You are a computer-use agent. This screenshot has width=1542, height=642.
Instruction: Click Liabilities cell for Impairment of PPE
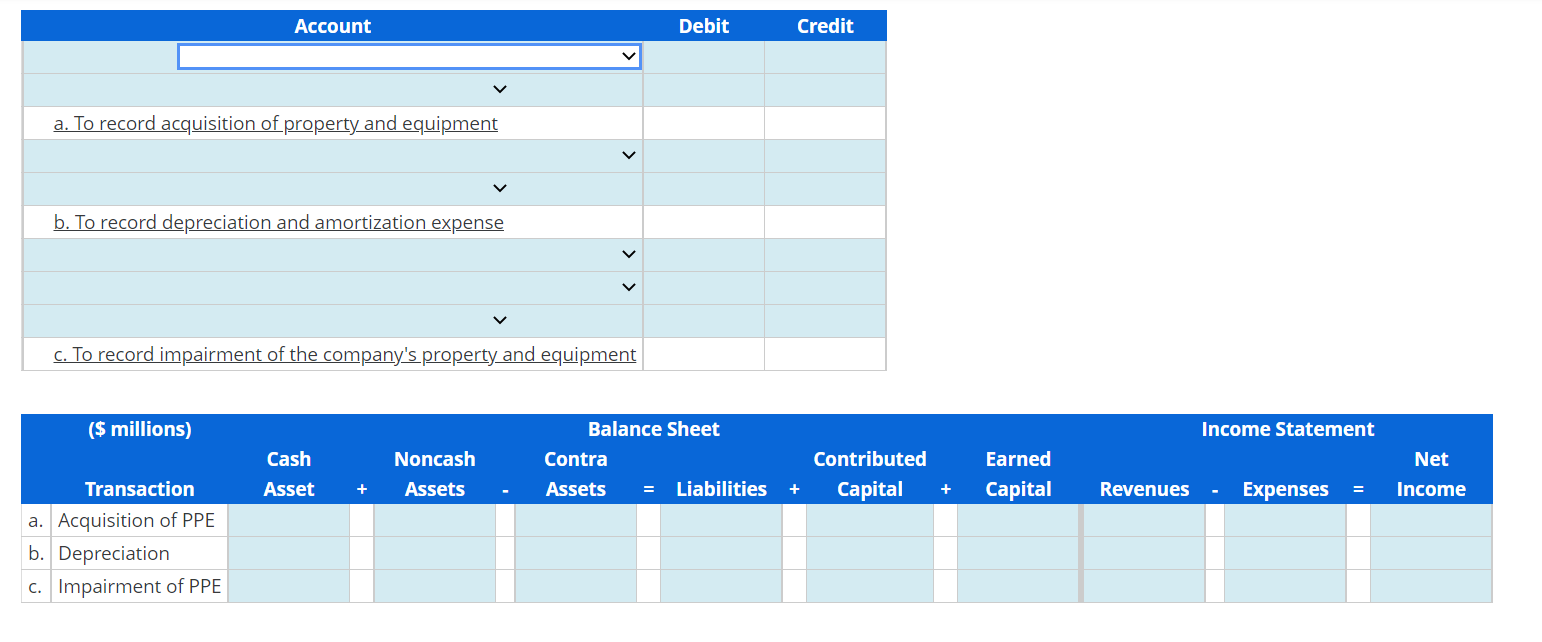721,586
